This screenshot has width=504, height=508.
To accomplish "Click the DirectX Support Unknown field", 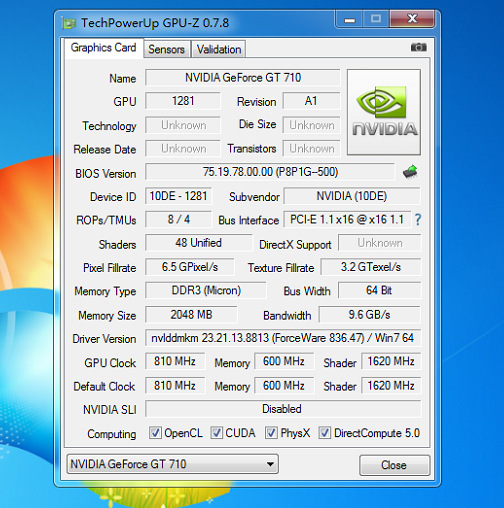I will (x=380, y=243).
